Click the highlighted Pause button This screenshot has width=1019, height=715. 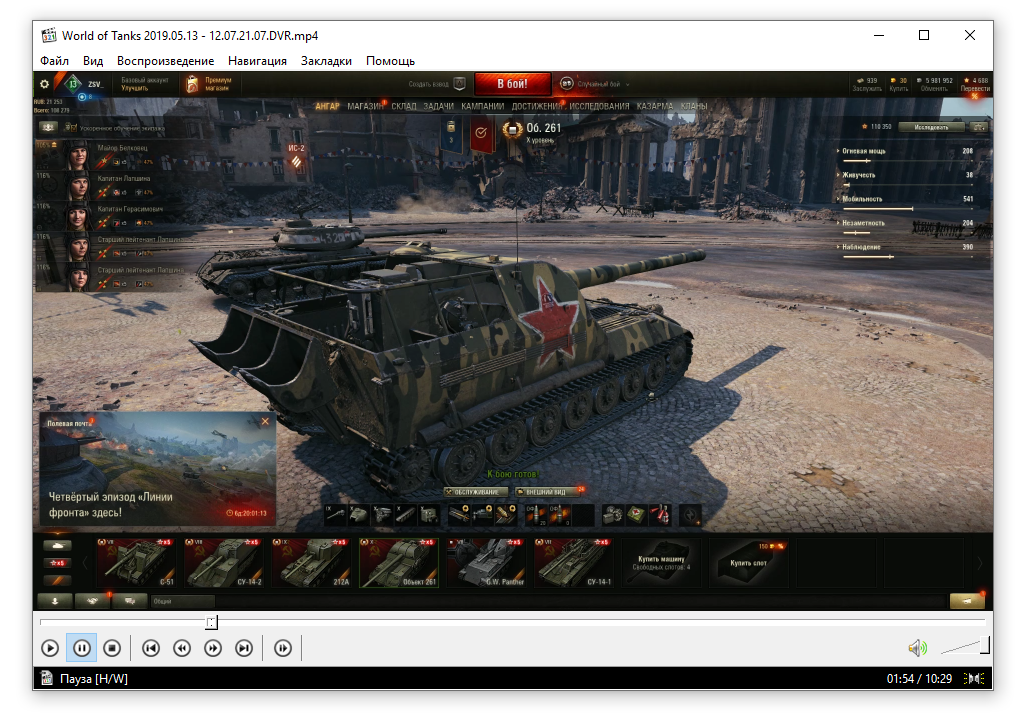[81, 648]
